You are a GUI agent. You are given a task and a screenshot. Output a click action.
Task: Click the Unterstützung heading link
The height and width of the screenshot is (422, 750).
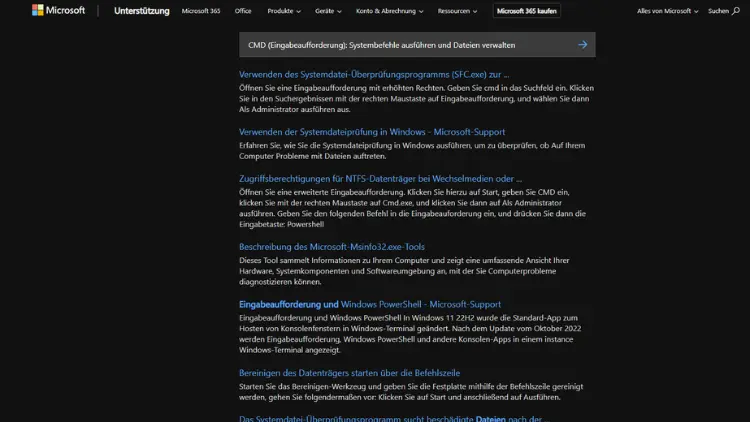tap(141, 11)
